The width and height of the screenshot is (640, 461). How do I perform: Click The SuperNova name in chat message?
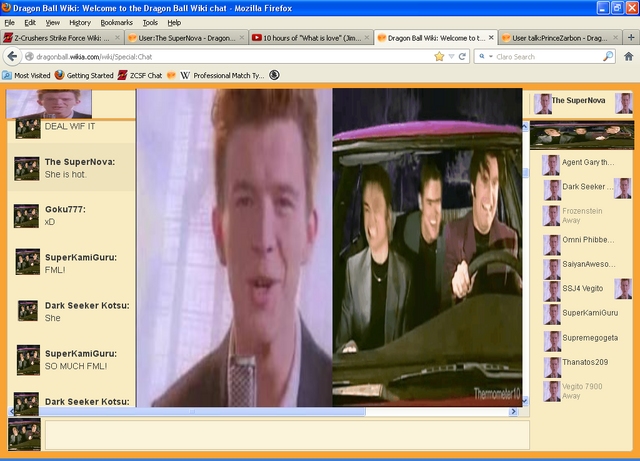(x=80, y=162)
